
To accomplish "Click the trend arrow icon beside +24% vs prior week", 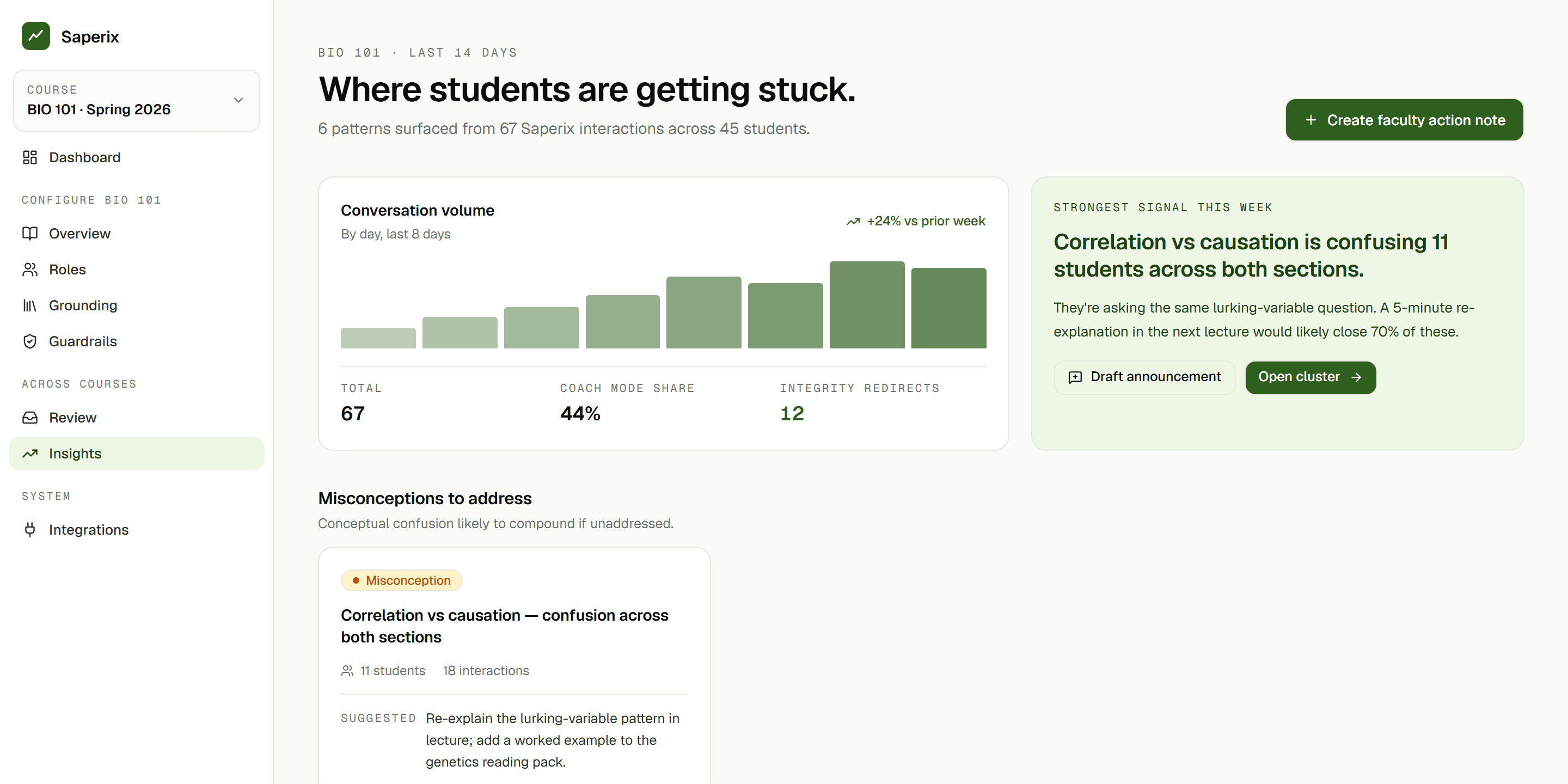I will tap(853, 222).
